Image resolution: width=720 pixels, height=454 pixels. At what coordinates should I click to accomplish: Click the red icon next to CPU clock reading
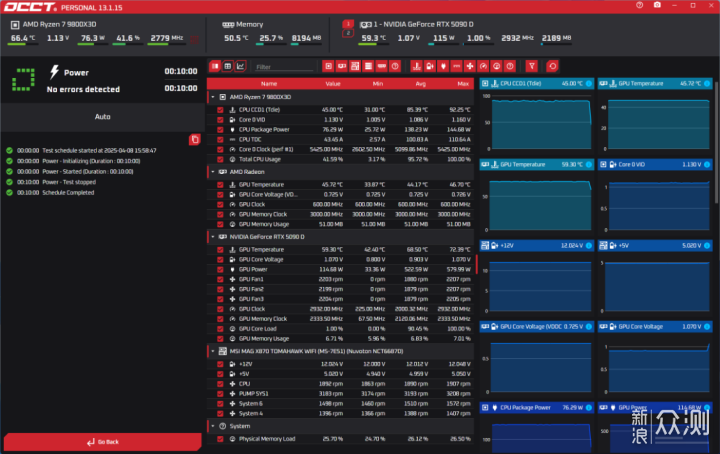[194, 40]
